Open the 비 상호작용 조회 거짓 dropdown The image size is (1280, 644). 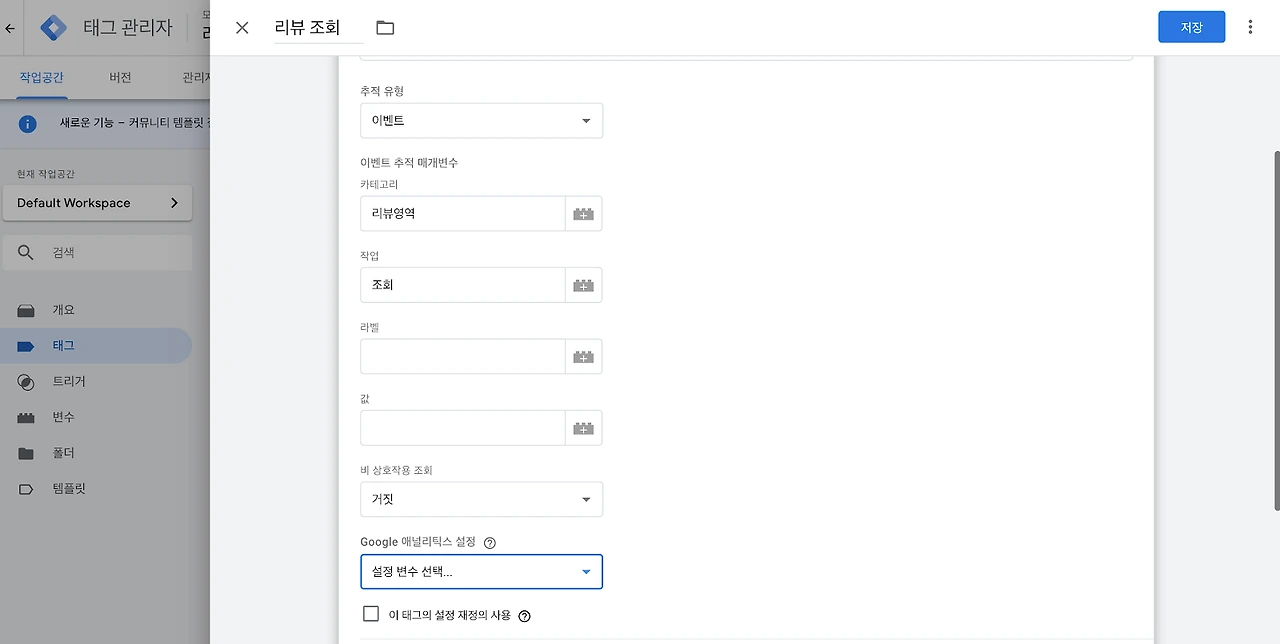pyautogui.click(x=481, y=499)
